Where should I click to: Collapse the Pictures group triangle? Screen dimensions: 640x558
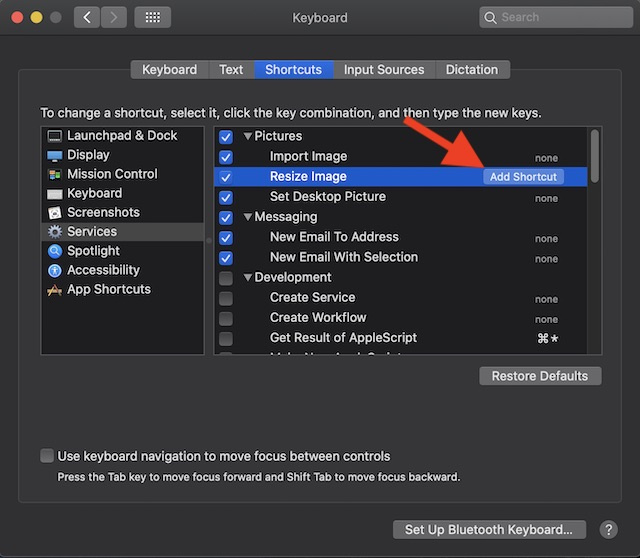click(x=248, y=136)
